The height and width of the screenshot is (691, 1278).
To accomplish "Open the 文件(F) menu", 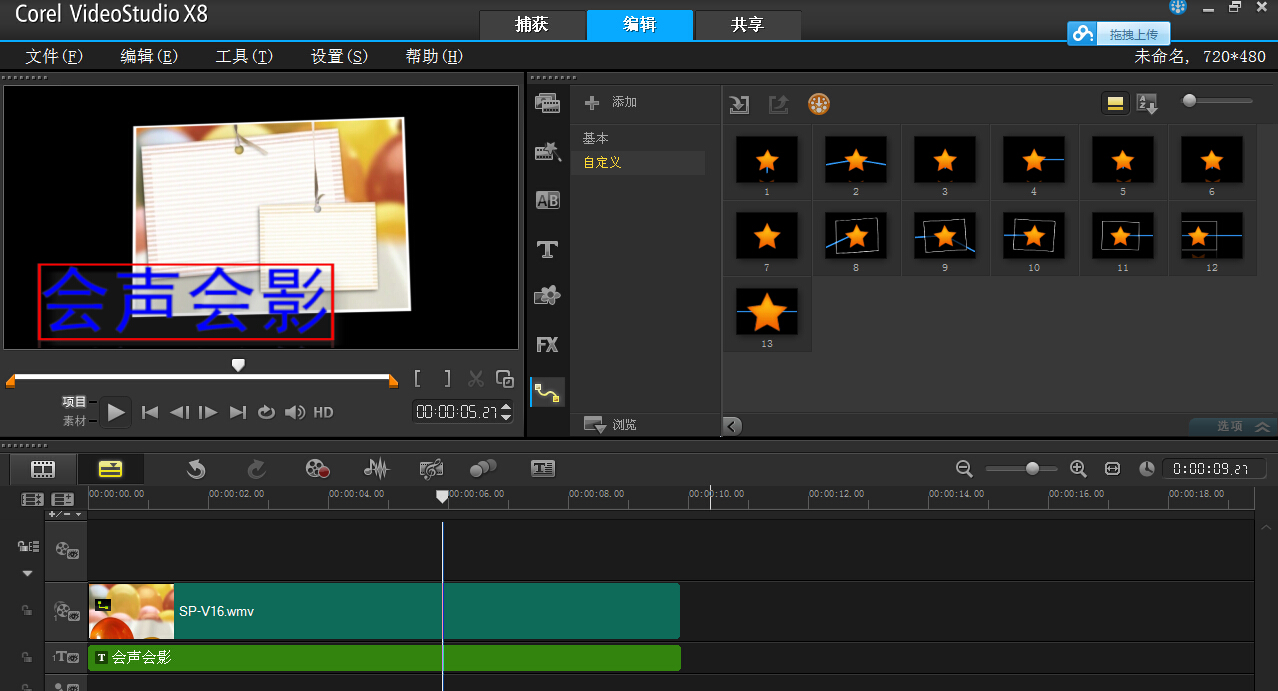I will click(54, 56).
